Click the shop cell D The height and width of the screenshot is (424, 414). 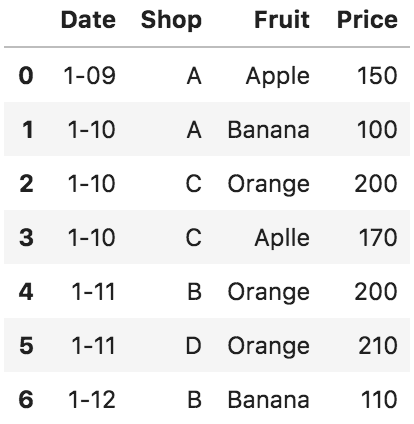coord(194,345)
